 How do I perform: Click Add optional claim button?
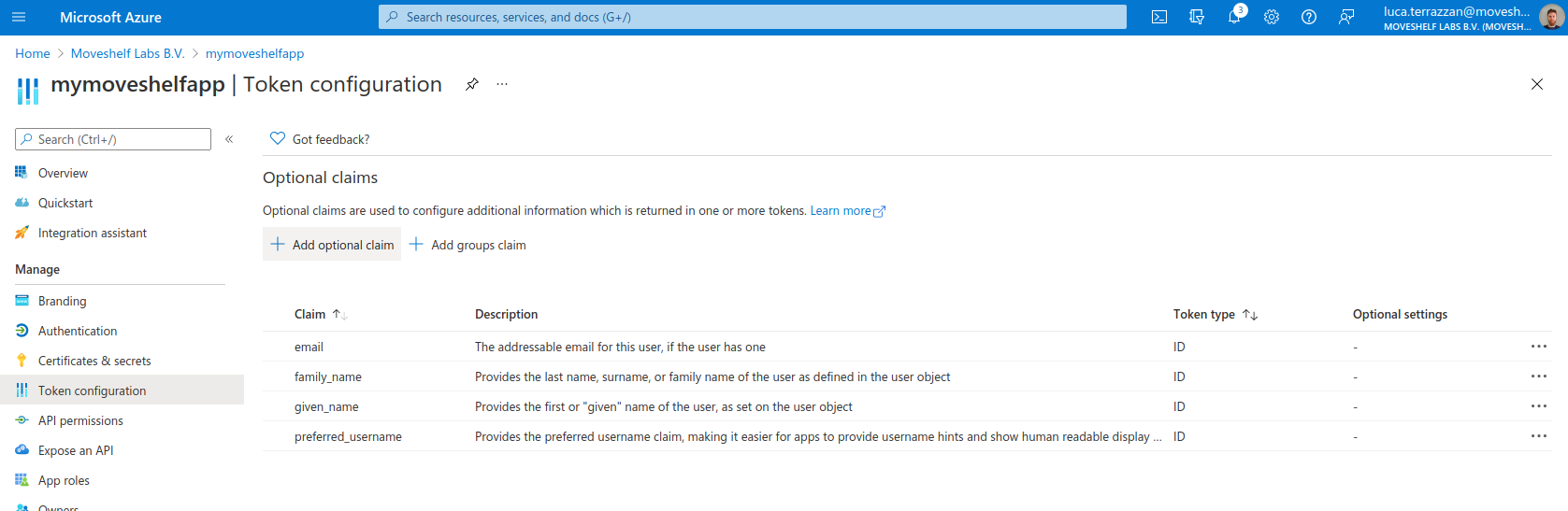point(332,245)
